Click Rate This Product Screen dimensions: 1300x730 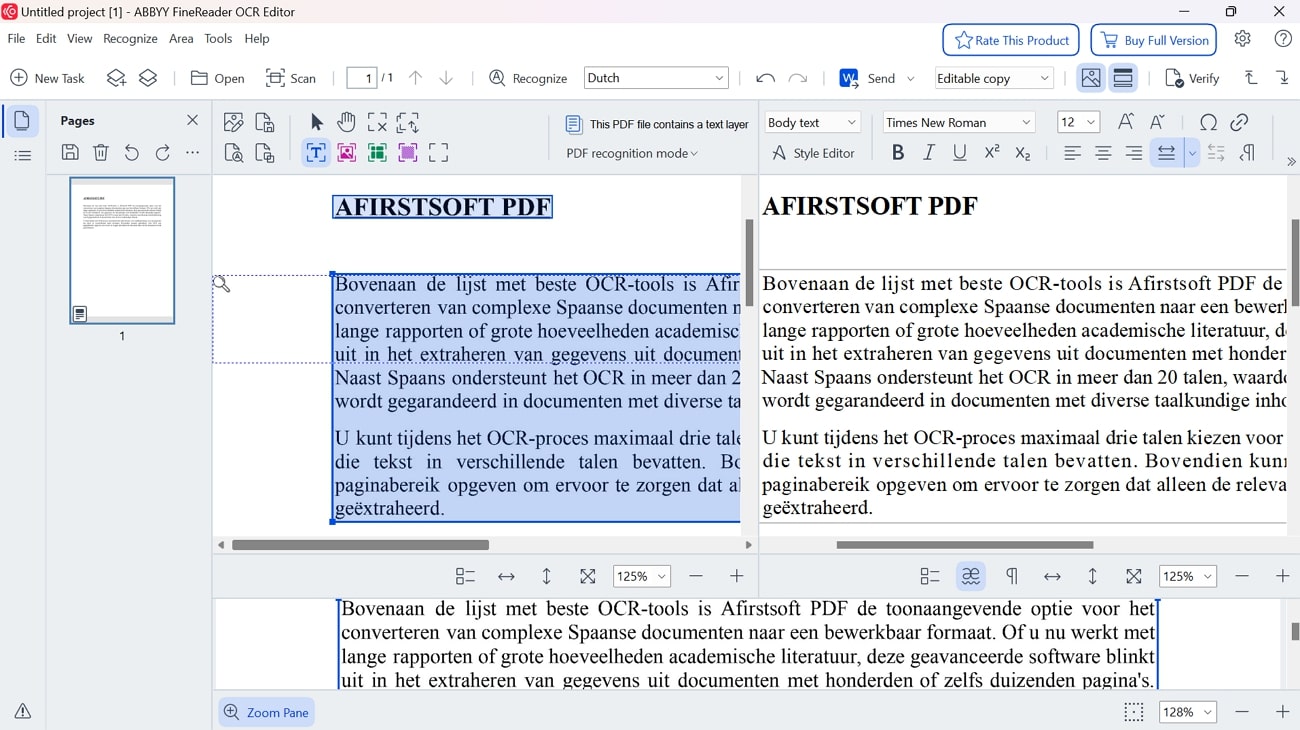[x=1011, y=40]
